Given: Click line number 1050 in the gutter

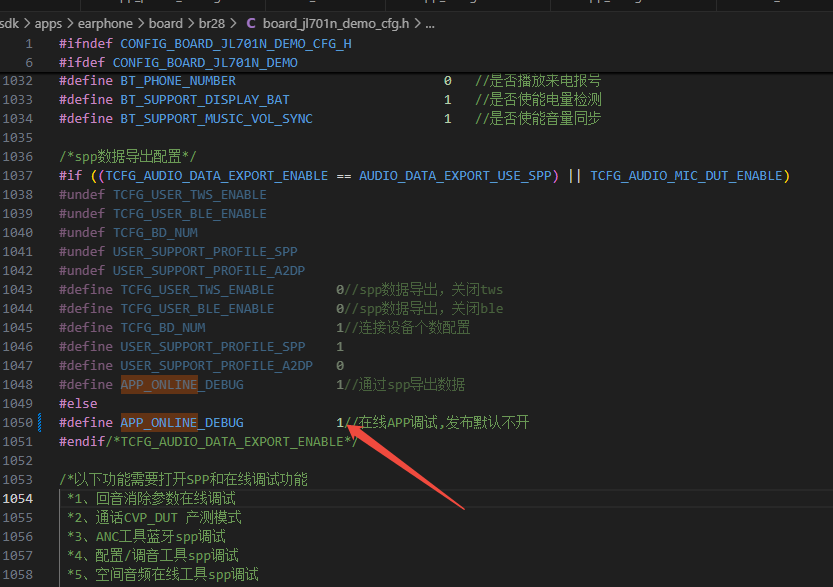Looking at the screenshot, I should [18, 423].
